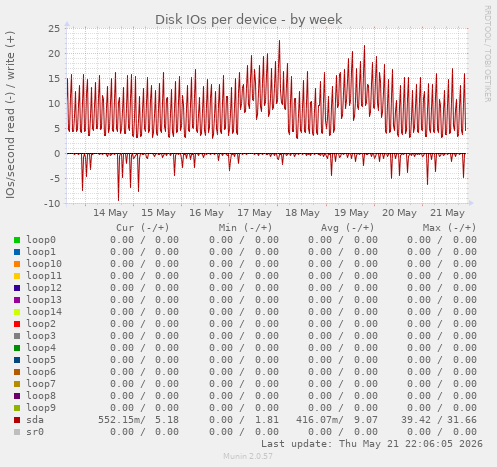This screenshot has width=497, height=467.
Task: Click the sda min write value 1.81
Action: (x=267, y=420)
